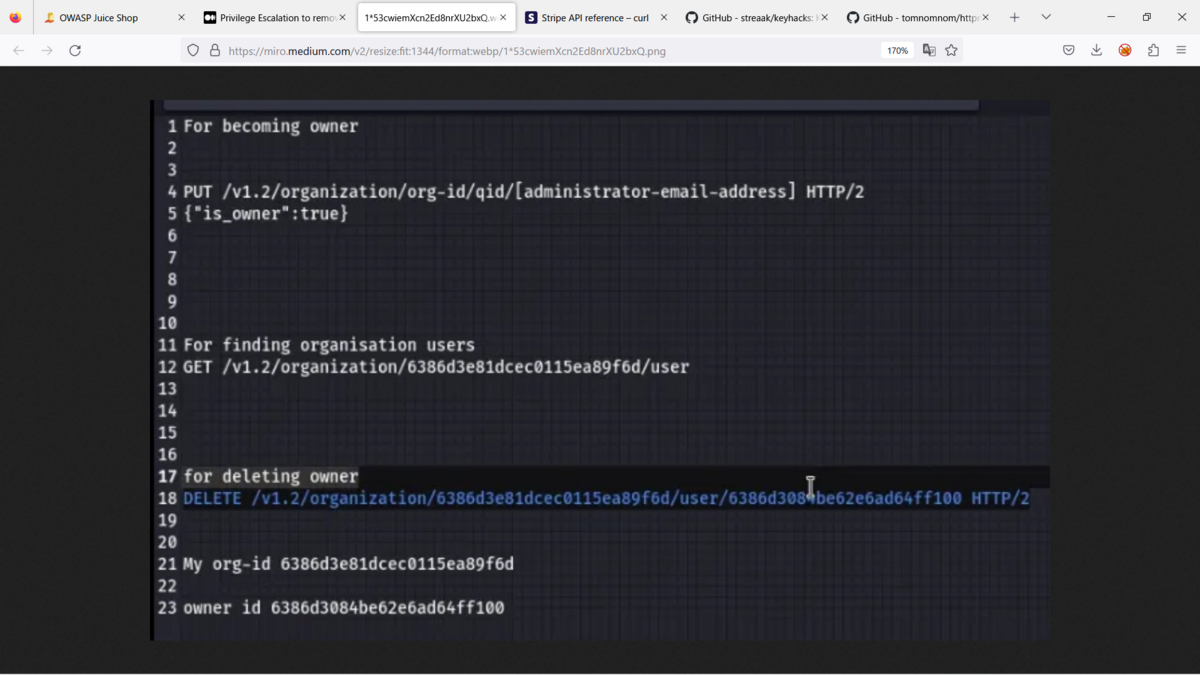Click the GET /v1.2/organization request line
The image size is (1200, 675).
pos(436,367)
